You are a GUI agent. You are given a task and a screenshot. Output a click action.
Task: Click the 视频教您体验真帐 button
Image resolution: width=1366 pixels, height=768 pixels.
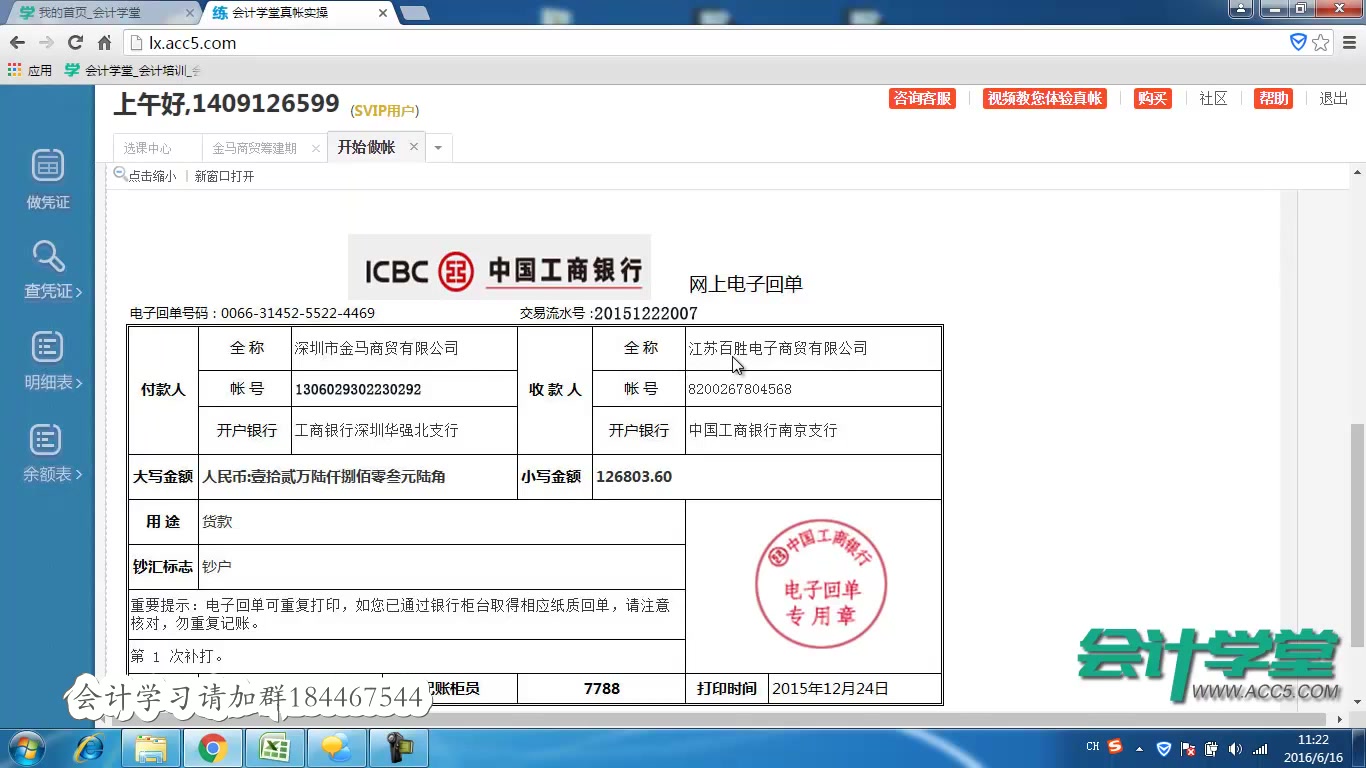click(x=1044, y=98)
